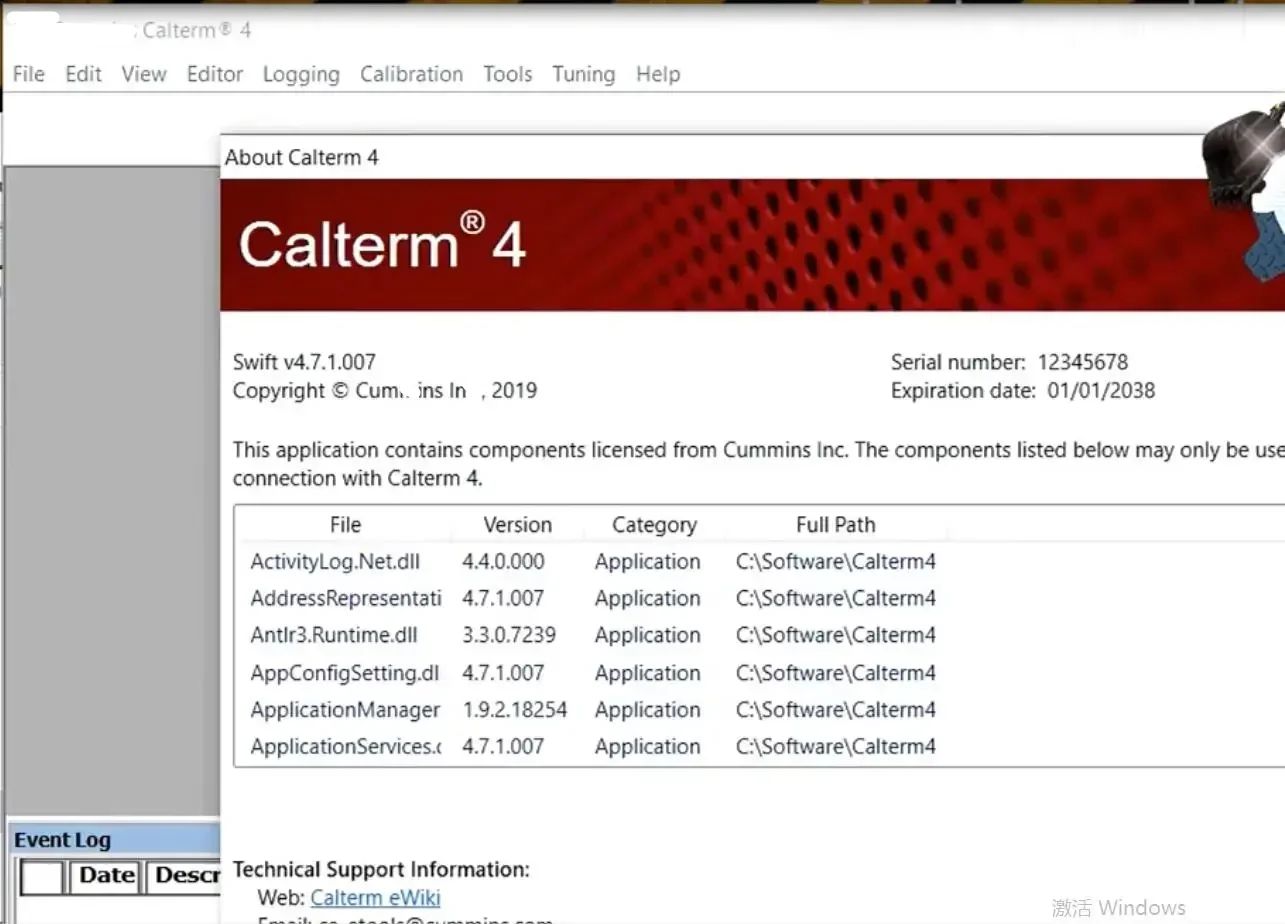
Task: Open the View menu
Action: 144,74
